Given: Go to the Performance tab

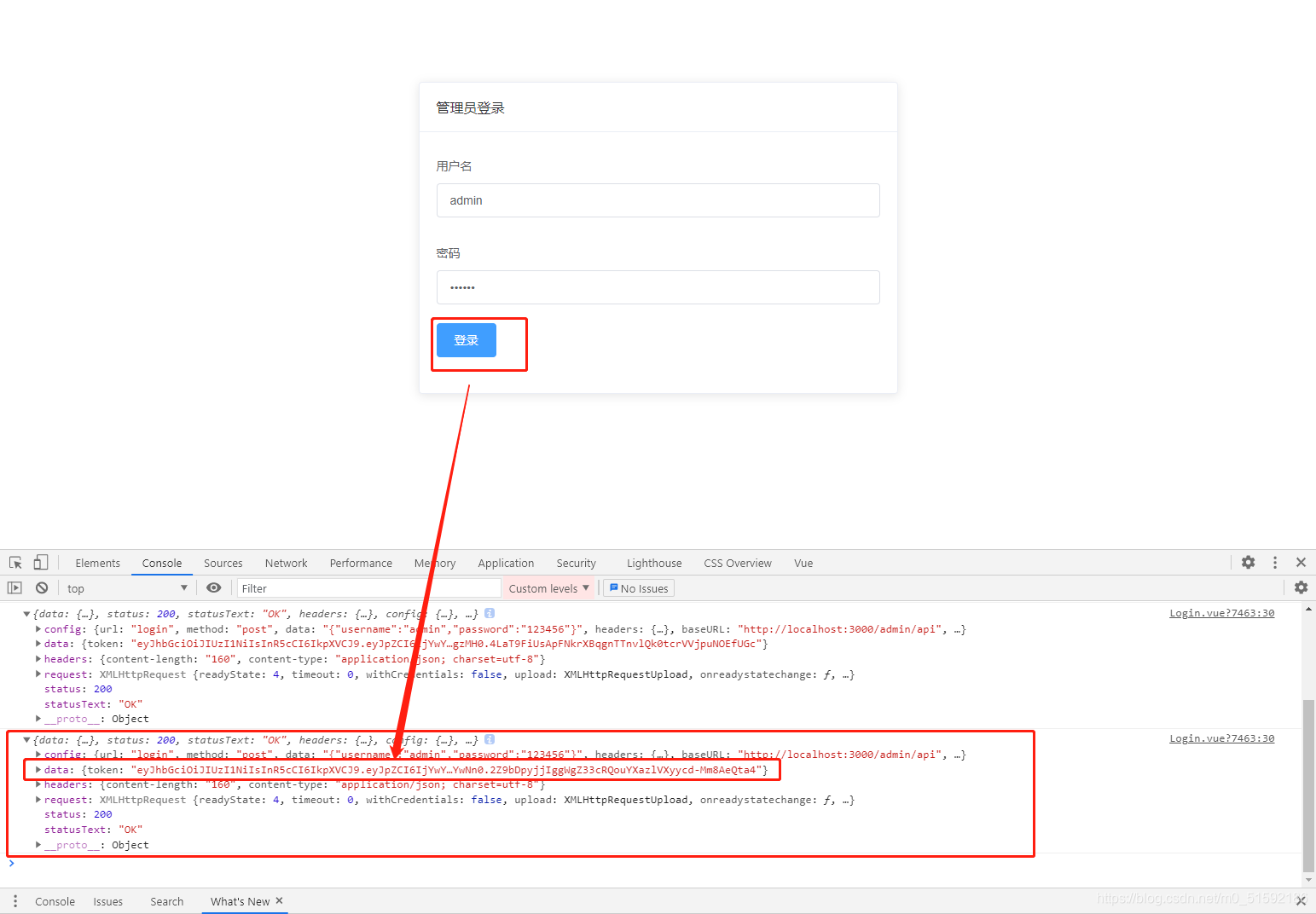Looking at the screenshot, I should [362, 563].
